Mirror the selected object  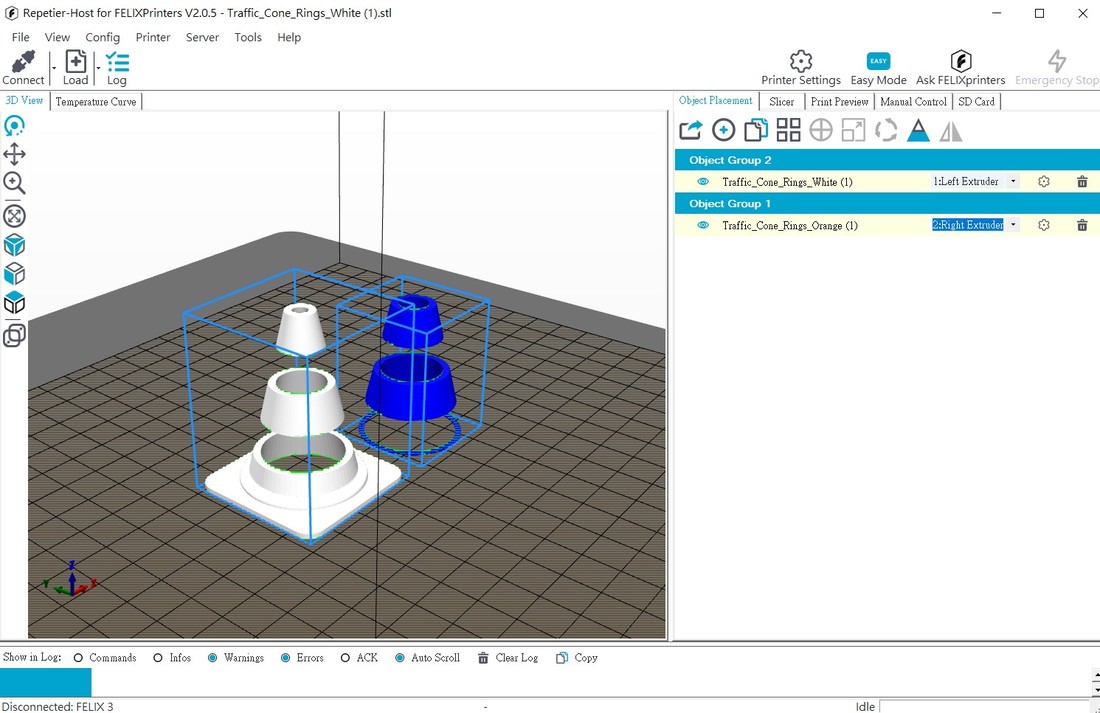click(951, 130)
